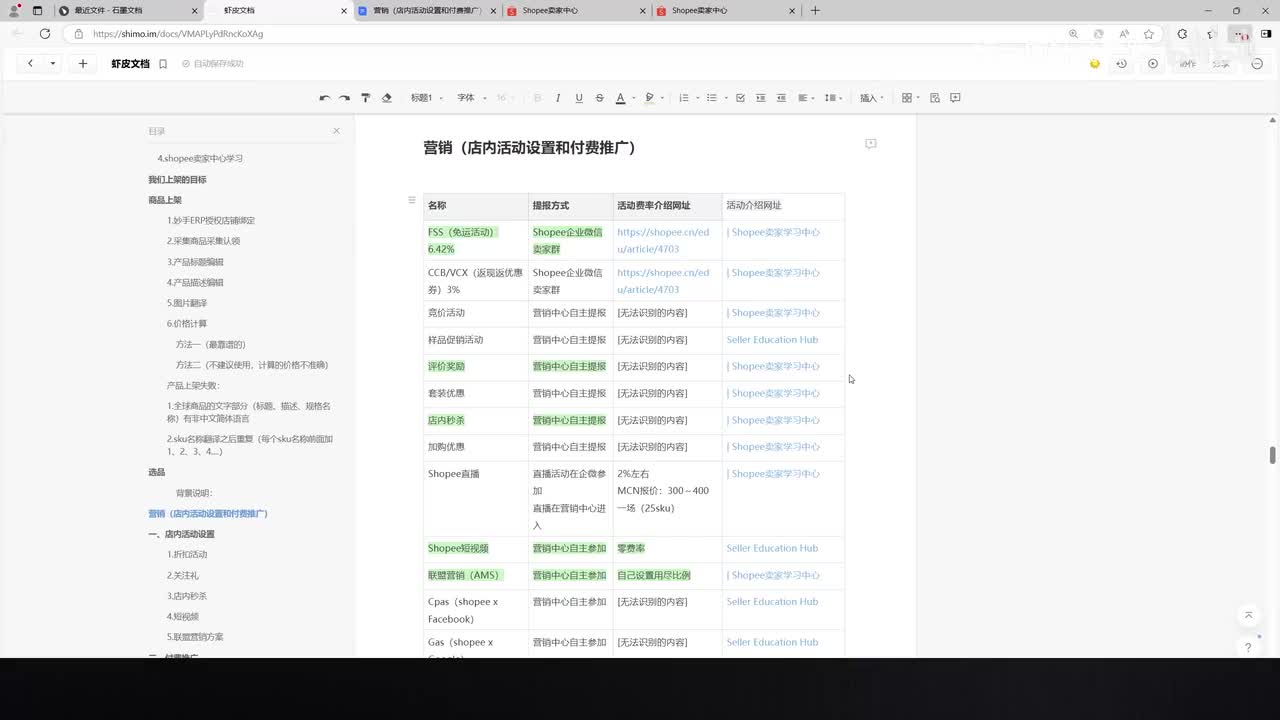Open Seller Education Hub link in 样品促销活动 row

point(772,340)
